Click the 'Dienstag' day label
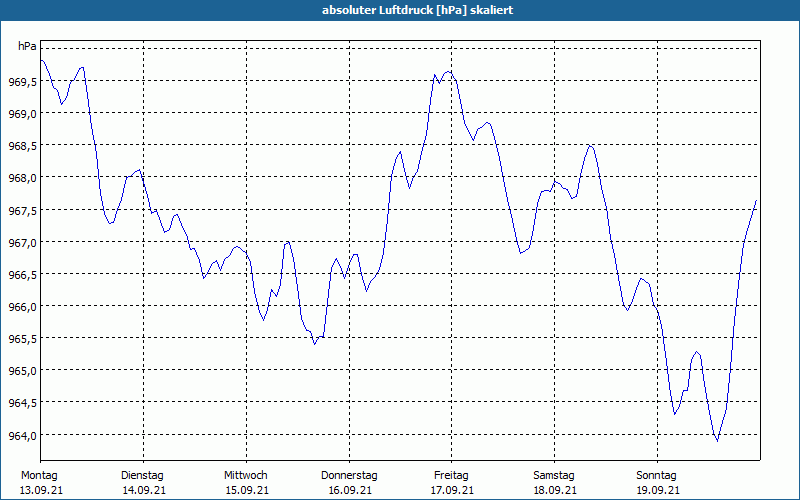The height and width of the screenshot is (500, 800). click(142, 476)
